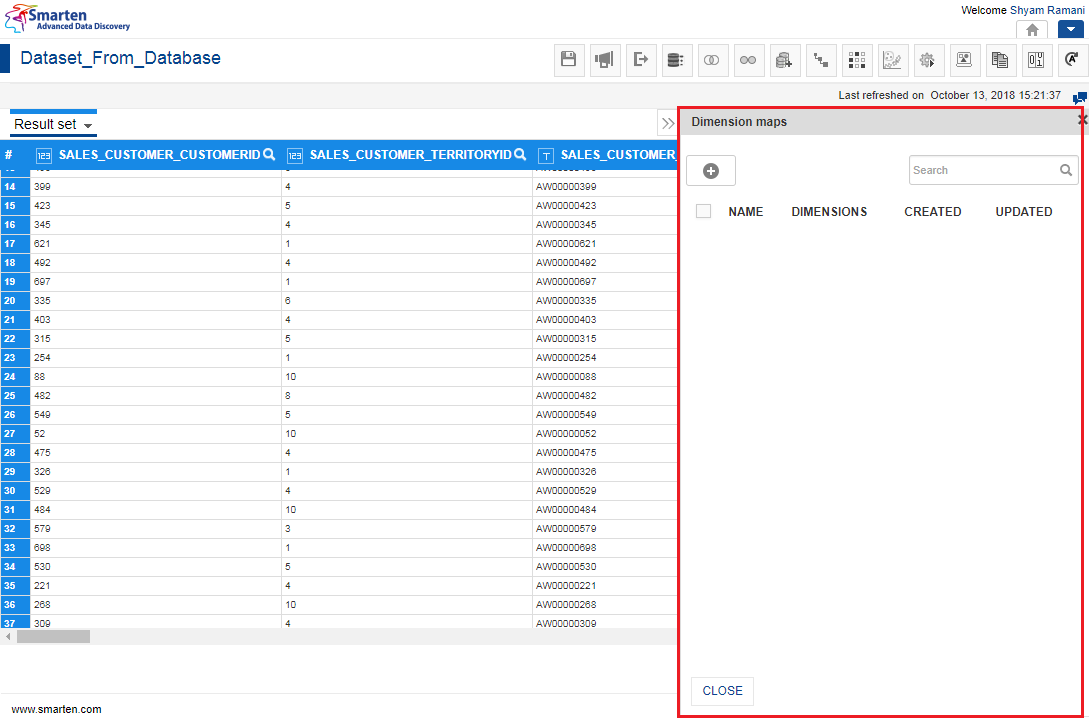Open the scatter chart analysis icon
This screenshot has width=1089, height=720.
892,60
